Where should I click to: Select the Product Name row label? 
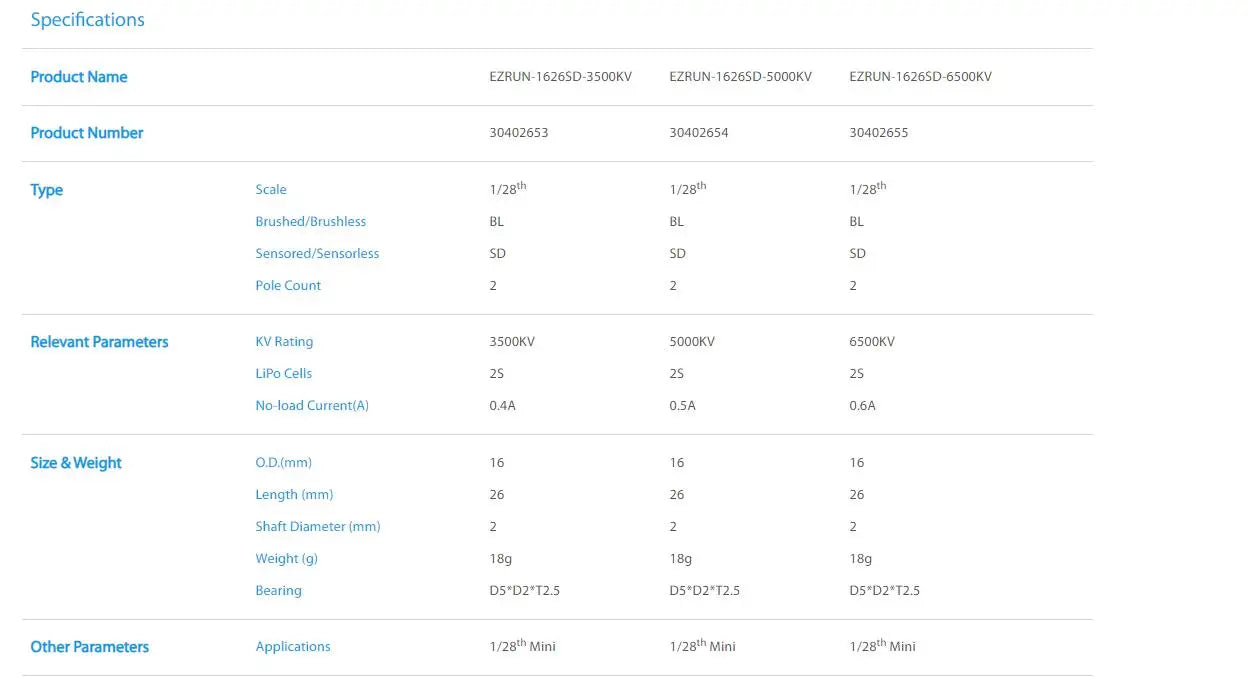pos(79,77)
